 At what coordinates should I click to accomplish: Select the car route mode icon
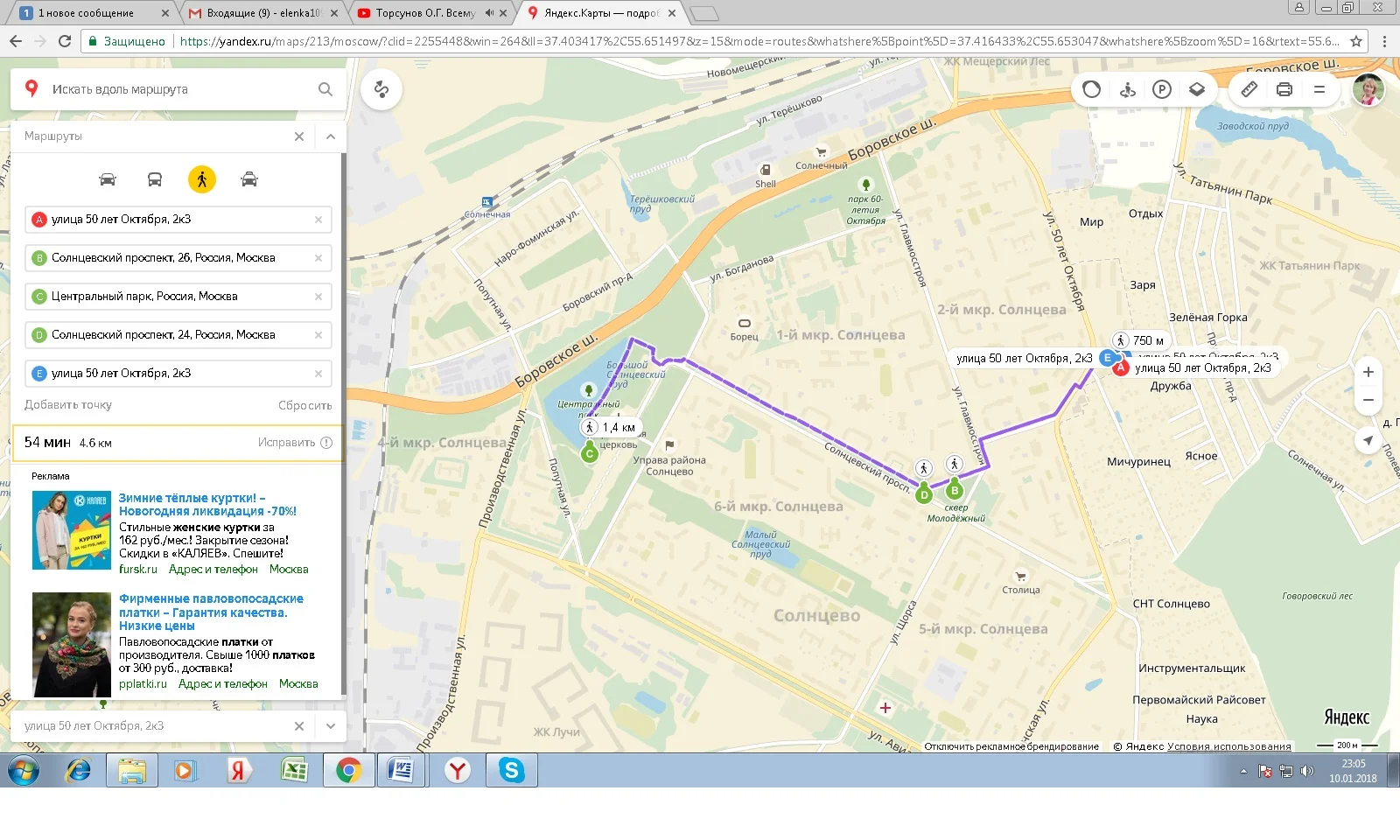click(108, 179)
